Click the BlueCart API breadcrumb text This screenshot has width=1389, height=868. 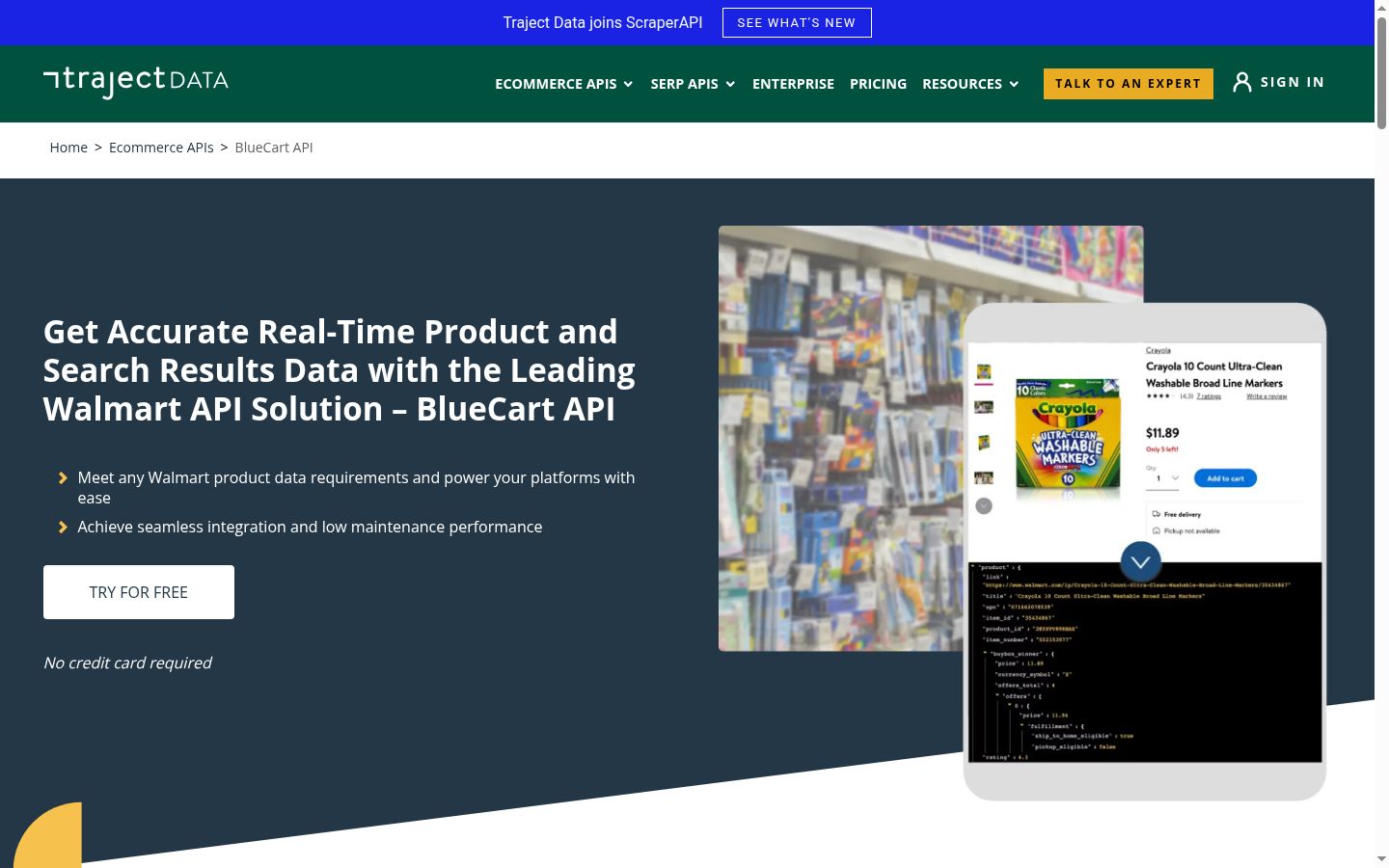[x=274, y=148]
